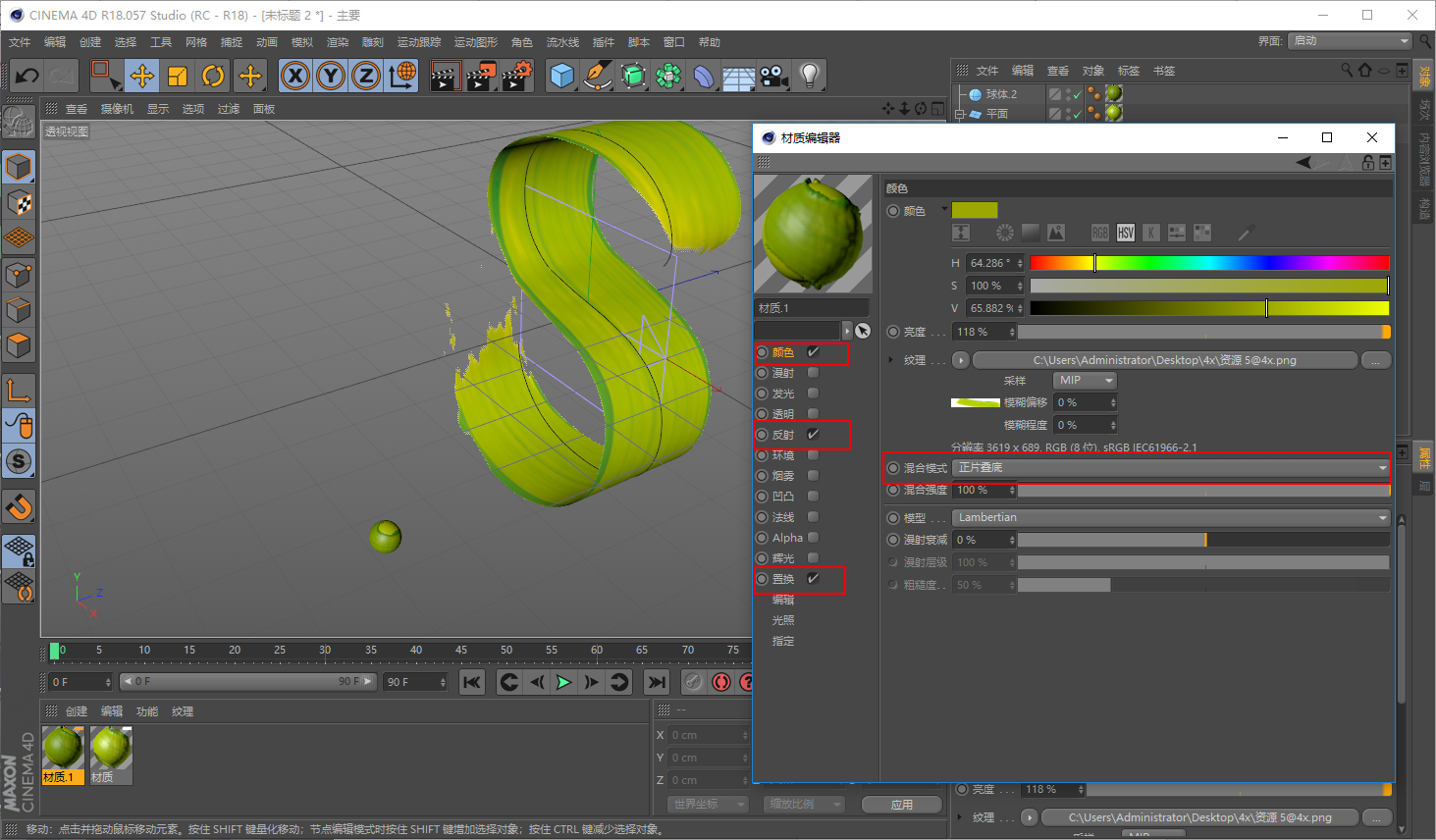Play the animation forward

pyautogui.click(x=563, y=682)
